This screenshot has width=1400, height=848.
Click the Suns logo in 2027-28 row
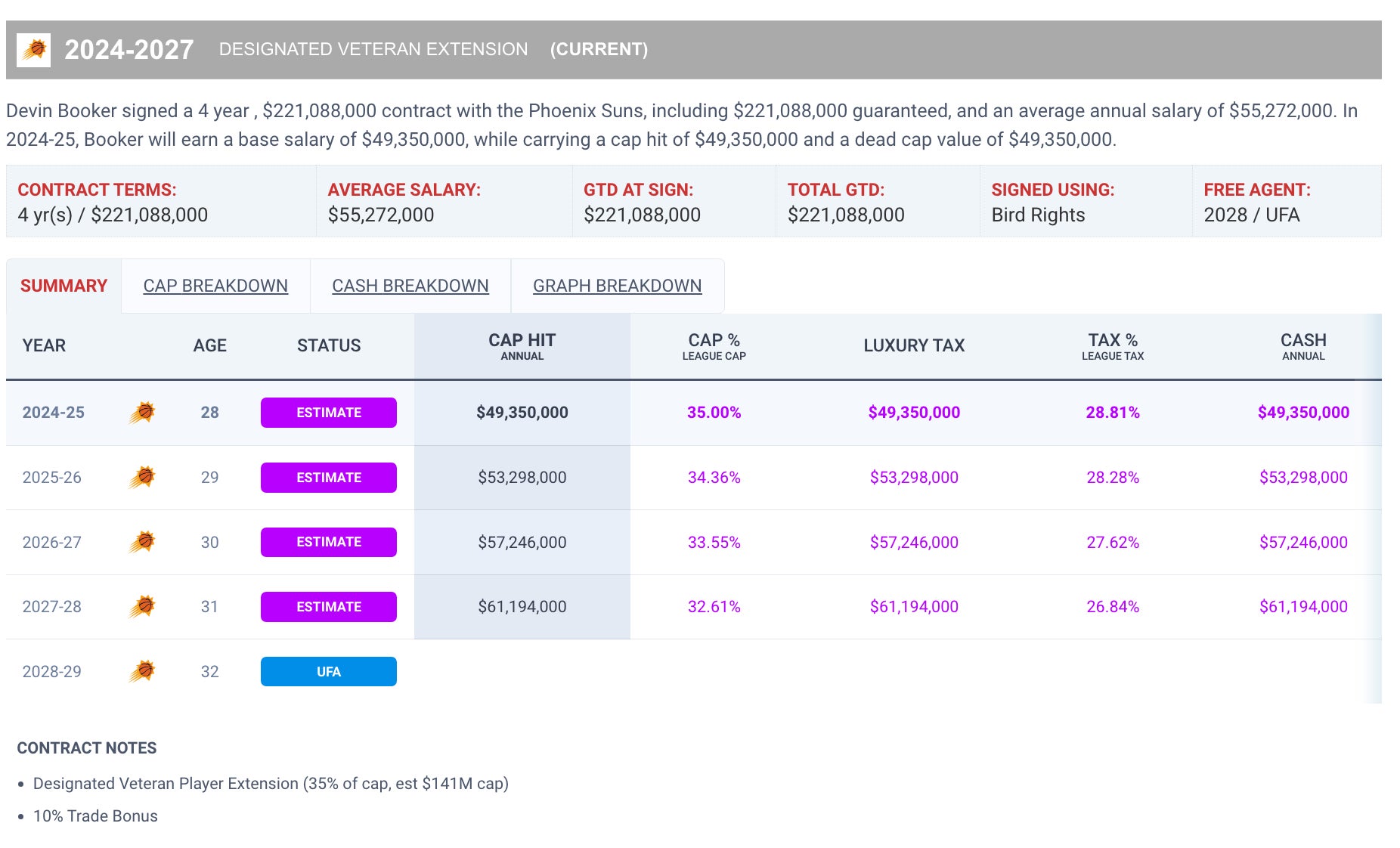click(142, 607)
